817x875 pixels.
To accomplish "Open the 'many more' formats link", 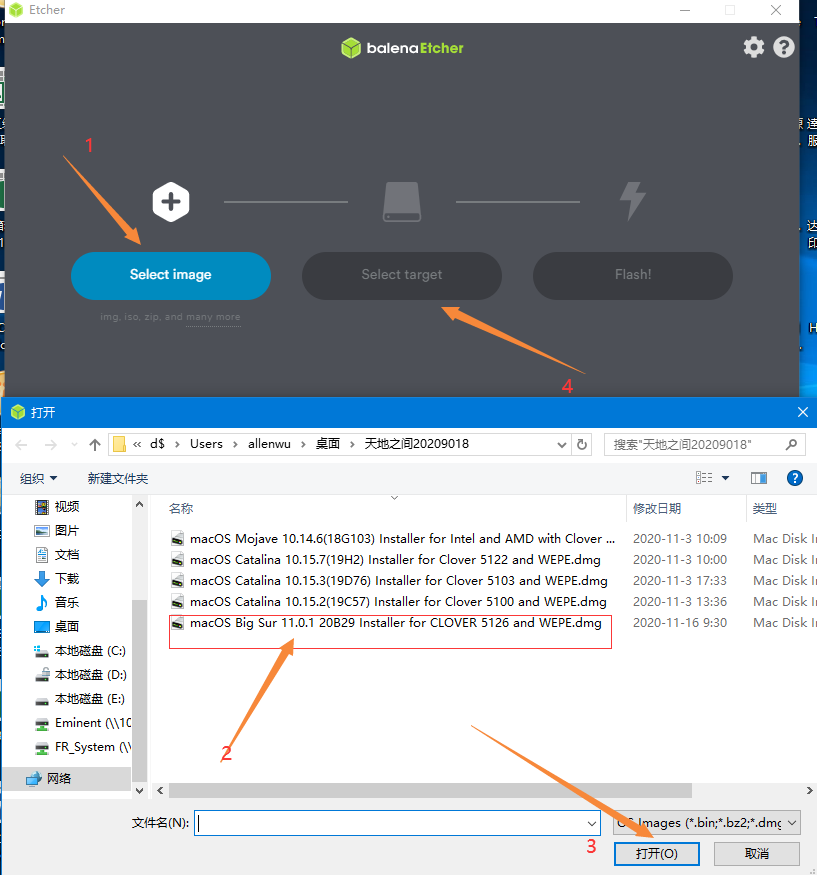I will coord(213,317).
